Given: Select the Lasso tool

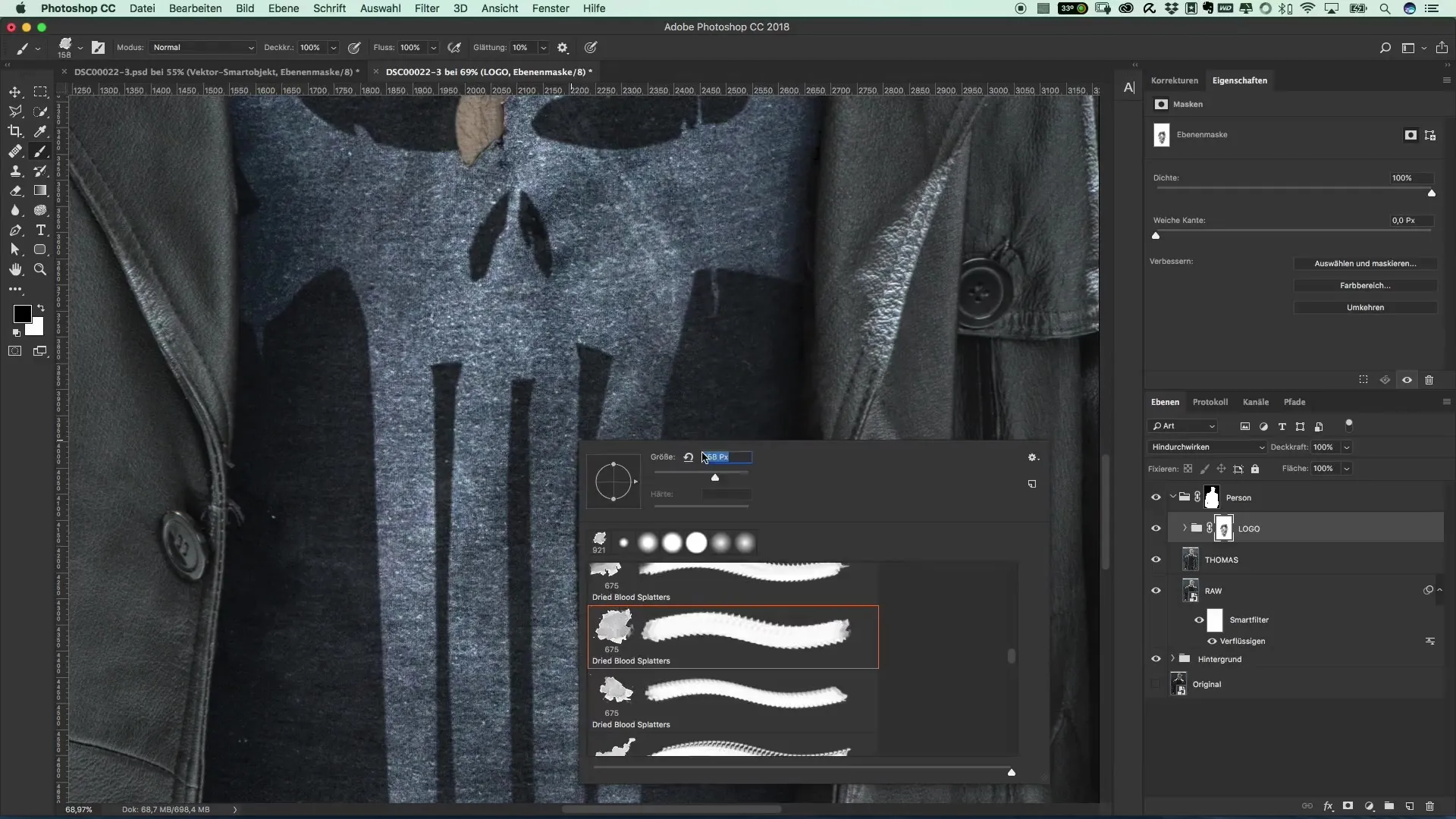Looking at the screenshot, I should tap(15, 111).
